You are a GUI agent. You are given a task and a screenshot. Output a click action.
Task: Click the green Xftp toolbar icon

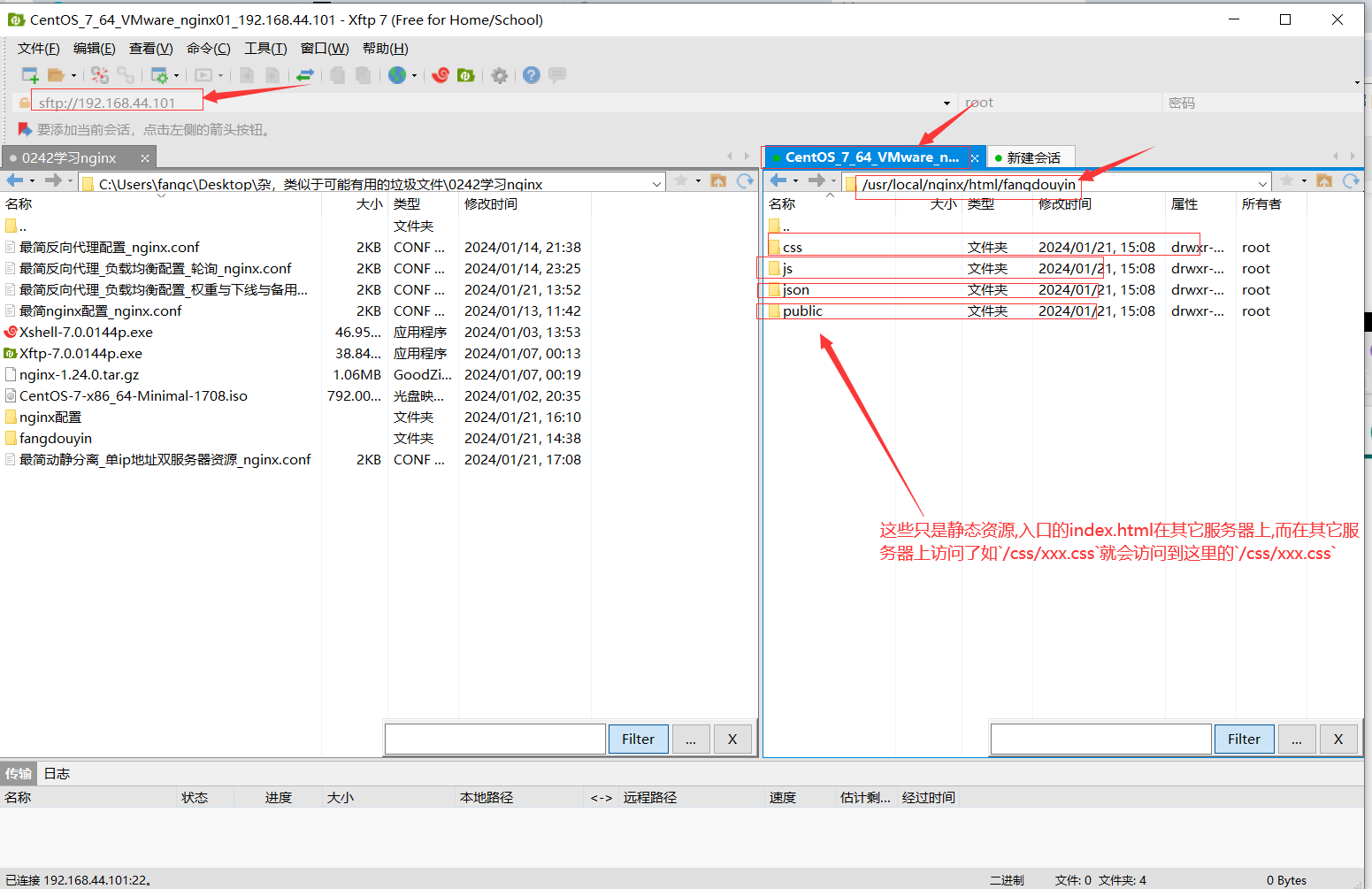pos(466,75)
